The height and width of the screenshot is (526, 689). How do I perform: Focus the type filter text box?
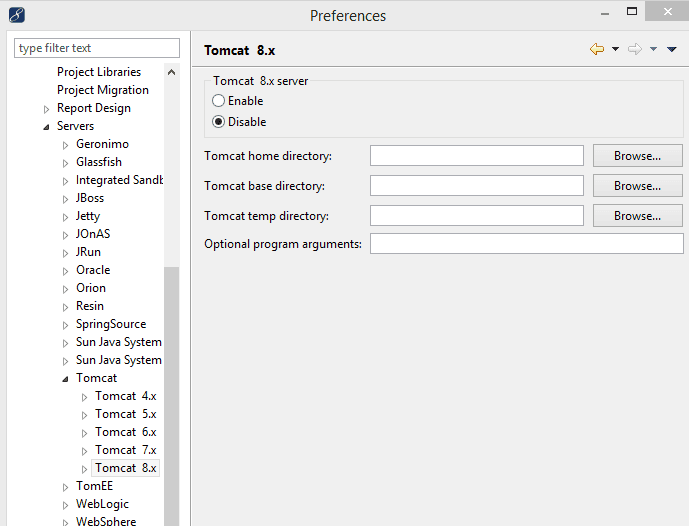96,48
